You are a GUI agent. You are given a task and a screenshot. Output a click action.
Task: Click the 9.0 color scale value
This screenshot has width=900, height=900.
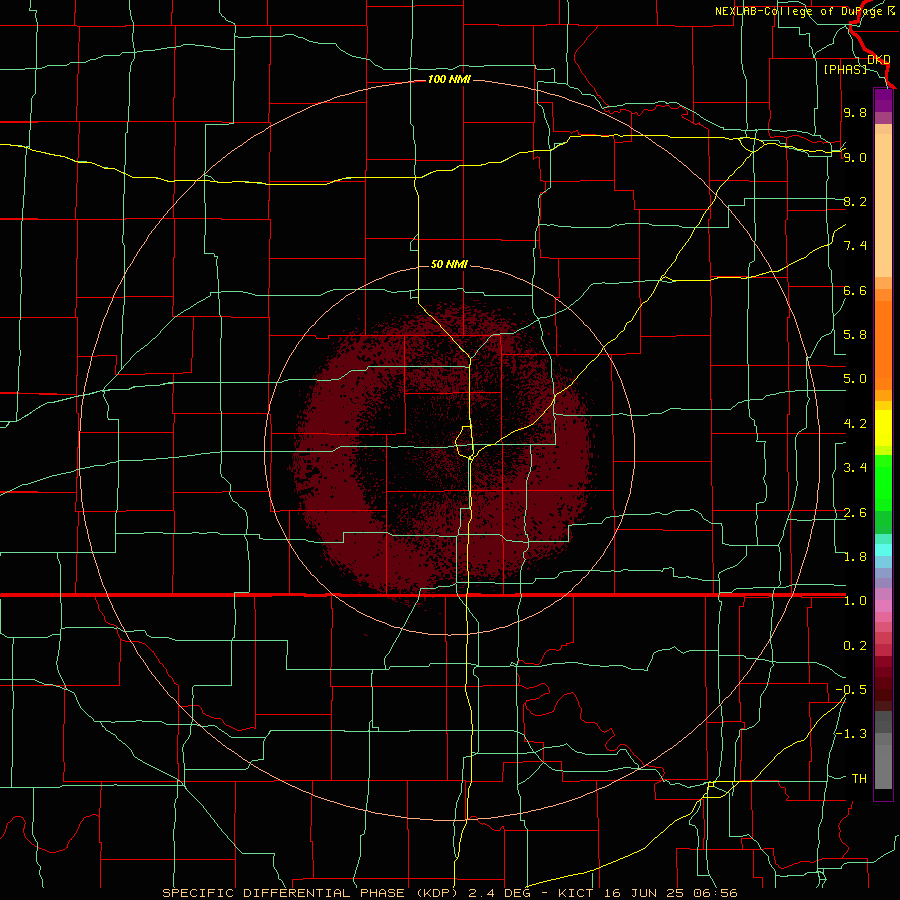(855, 157)
